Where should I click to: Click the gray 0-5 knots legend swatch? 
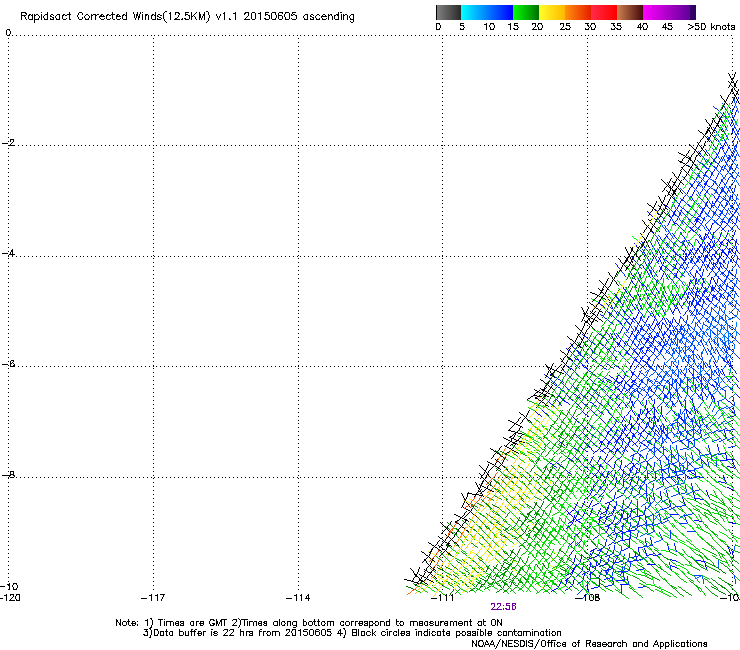tap(448, 12)
